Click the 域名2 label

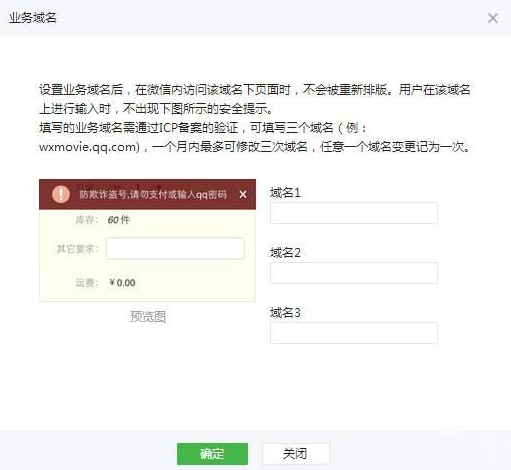285,253
